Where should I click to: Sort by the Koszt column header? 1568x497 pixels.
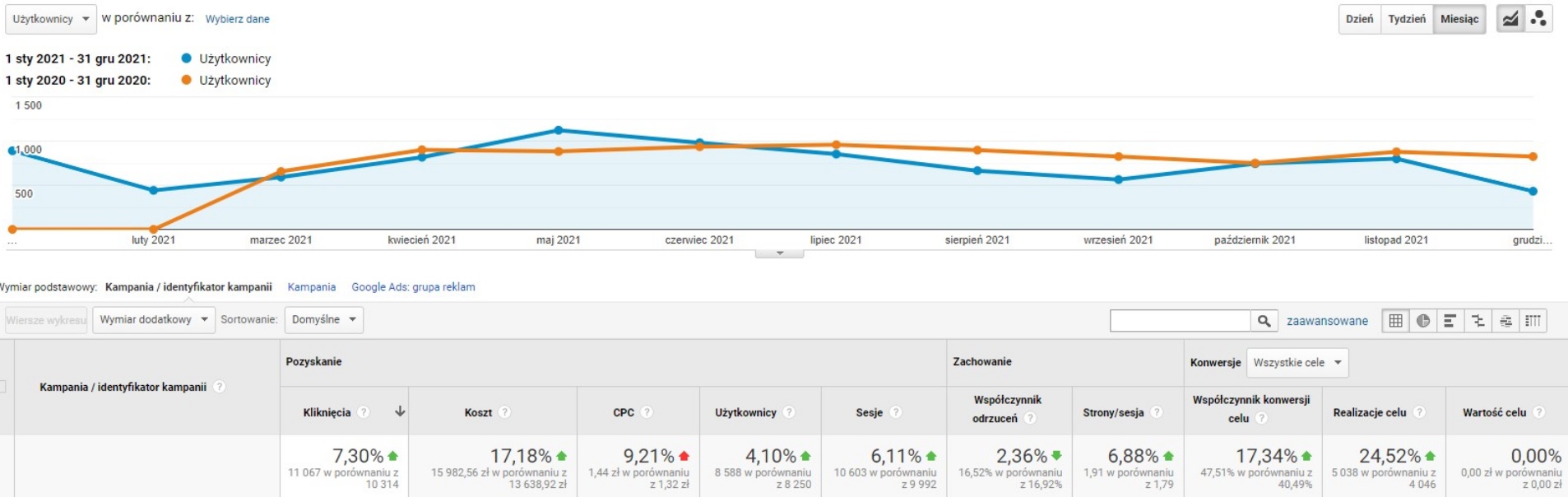pyautogui.click(x=478, y=412)
